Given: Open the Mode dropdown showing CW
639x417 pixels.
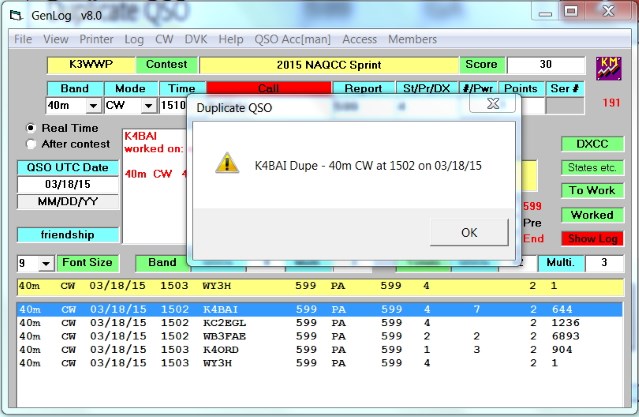Looking at the screenshot, I should tap(148, 105).
